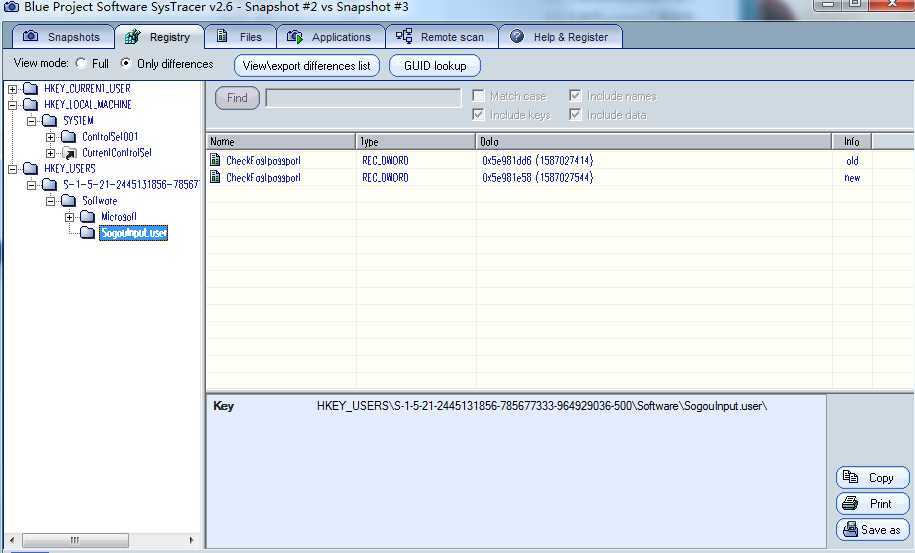The width and height of the screenshot is (915, 553).
Task: Collapse the HKEY_USERS node
Action: [x=13, y=169]
